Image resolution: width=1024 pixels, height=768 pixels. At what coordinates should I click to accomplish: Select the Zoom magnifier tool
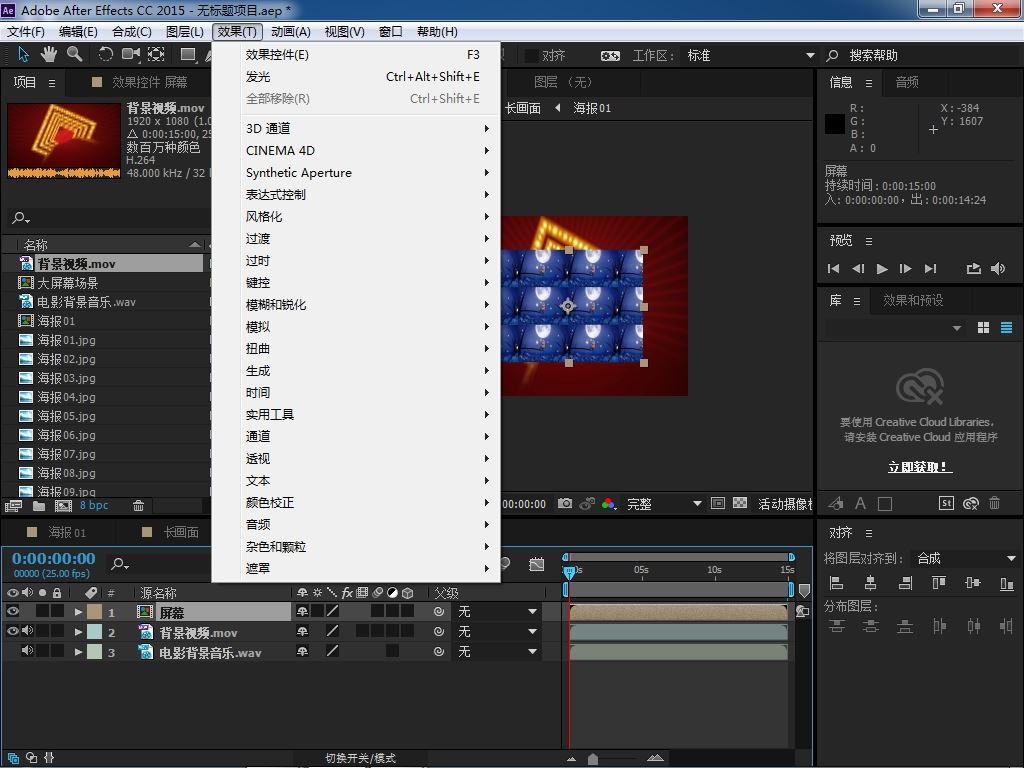tap(74, 54)
